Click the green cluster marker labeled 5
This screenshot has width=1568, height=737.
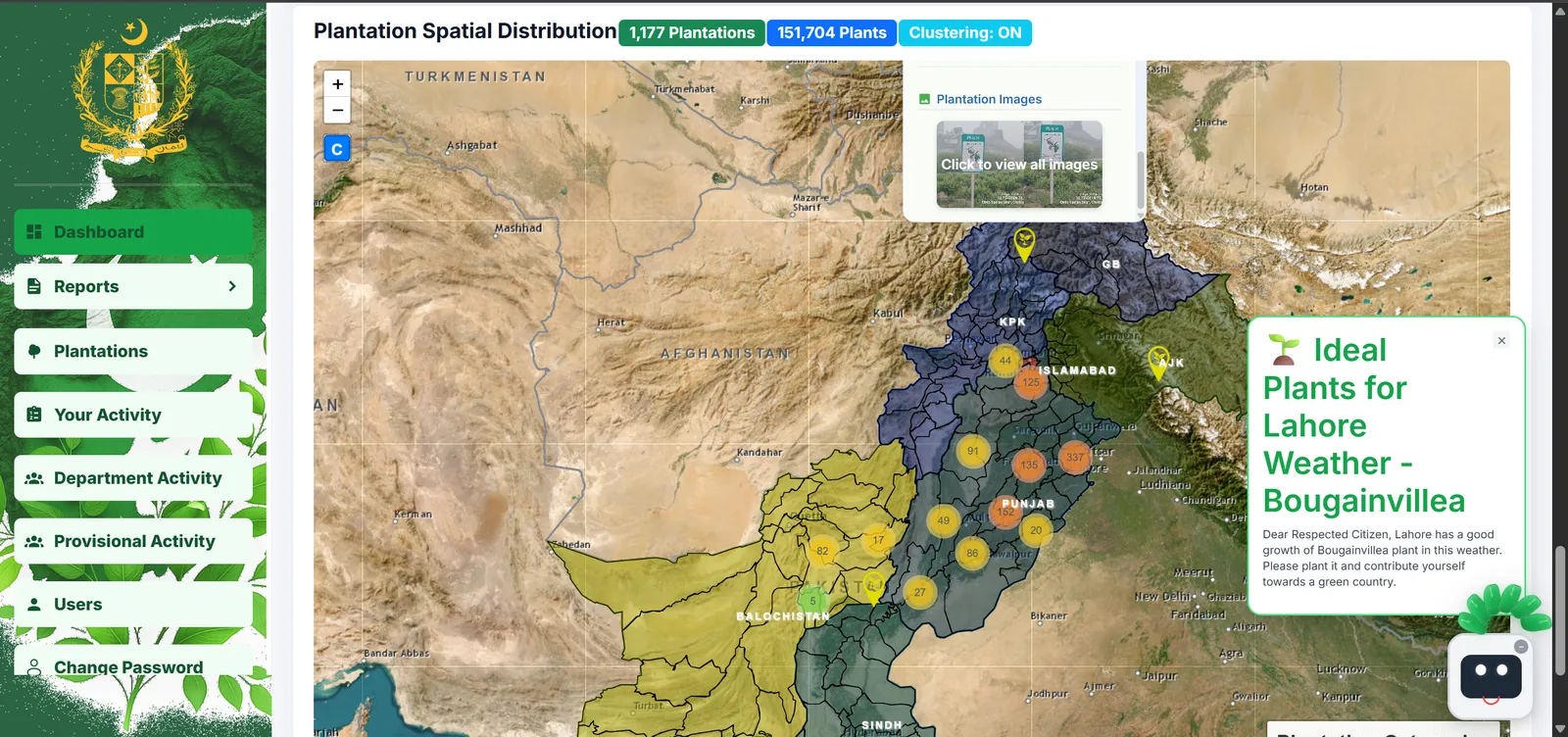[812, 601]
